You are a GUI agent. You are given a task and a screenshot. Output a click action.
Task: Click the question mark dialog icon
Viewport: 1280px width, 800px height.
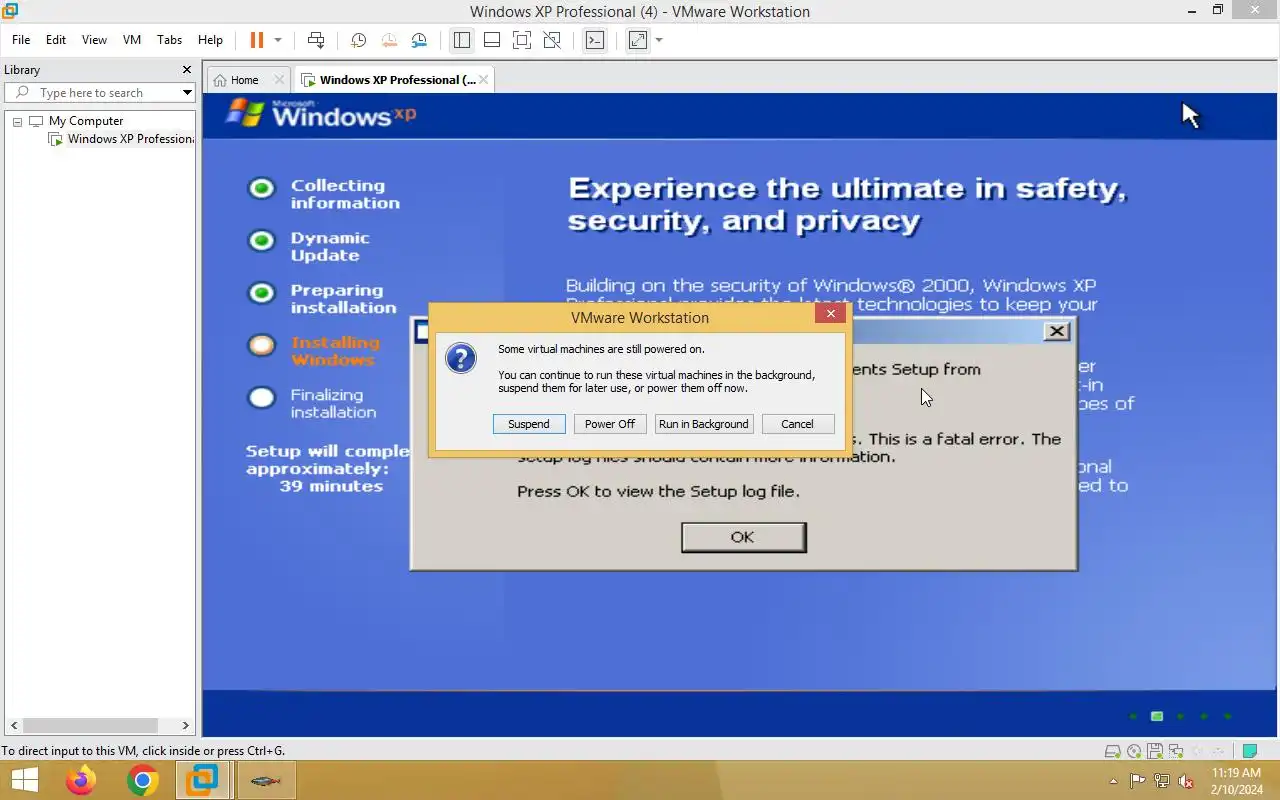pos(461,358)
